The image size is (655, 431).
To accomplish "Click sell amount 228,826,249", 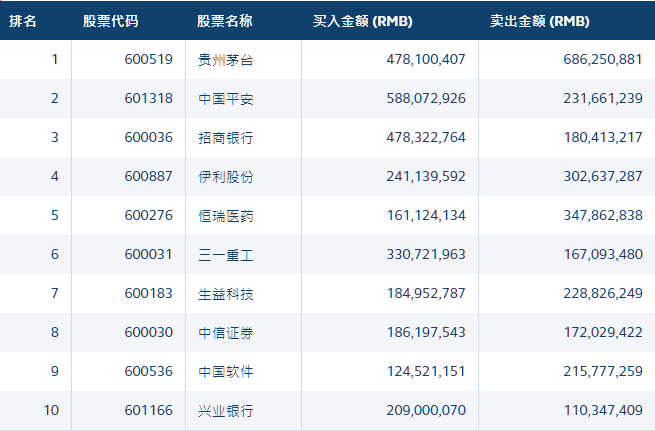I will (x=603, y=293).
